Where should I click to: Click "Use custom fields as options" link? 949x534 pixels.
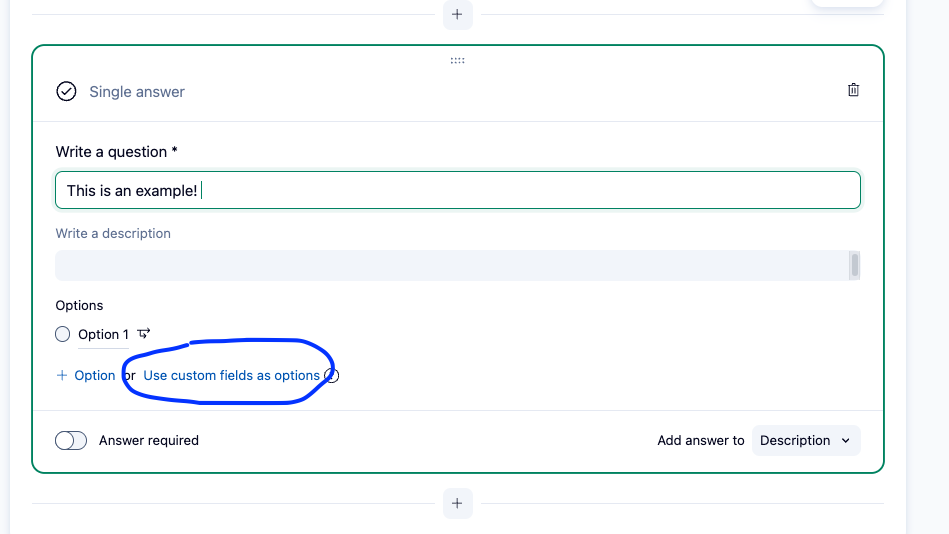(x=231, y=376)
